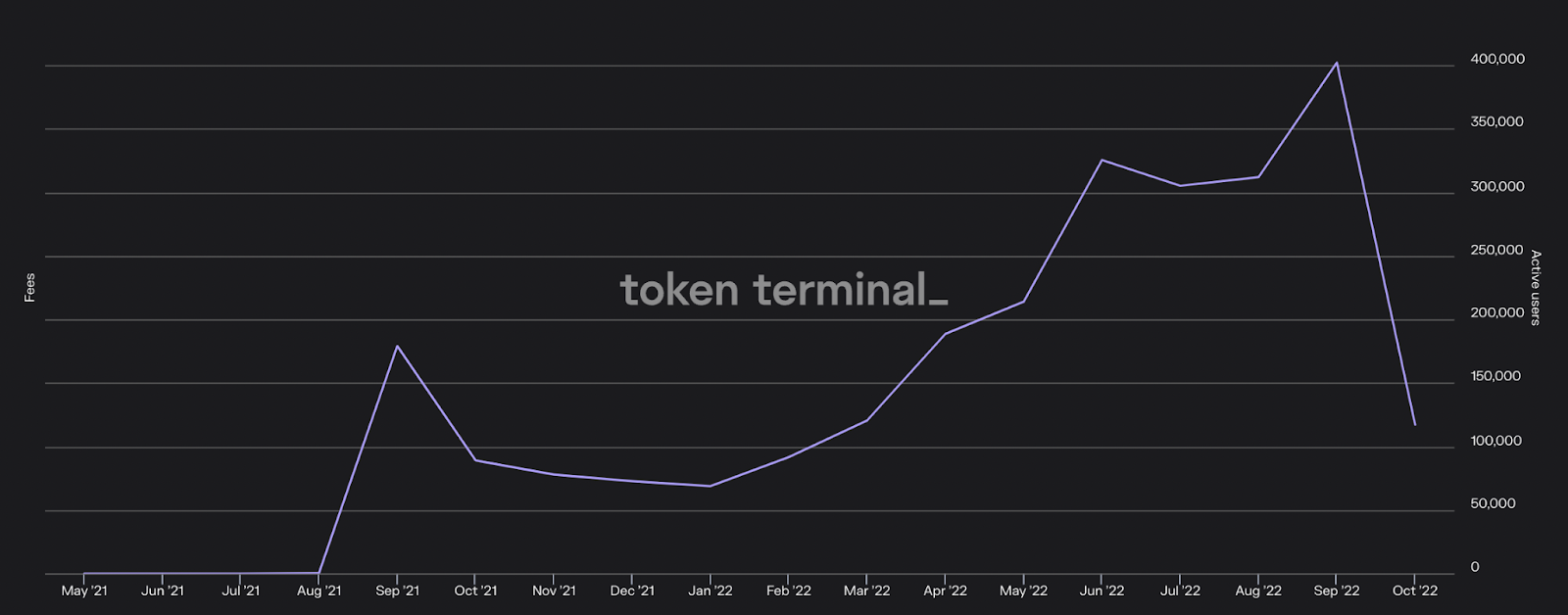Select the Aug '21 x-axis label

pyautogui.click(x=318, y=591)
